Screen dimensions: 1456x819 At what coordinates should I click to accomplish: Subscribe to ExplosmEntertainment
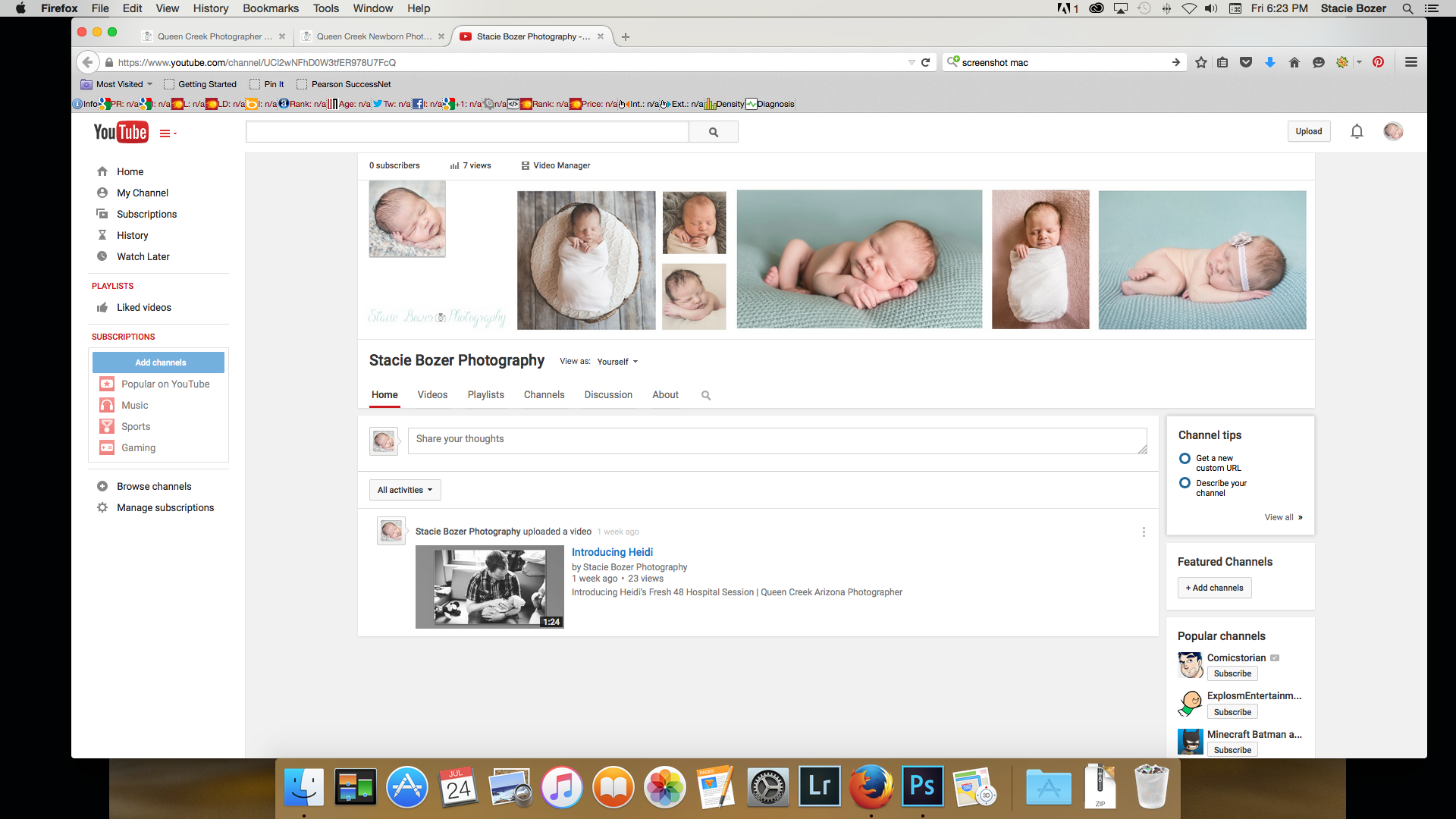tap(1232, 712)
